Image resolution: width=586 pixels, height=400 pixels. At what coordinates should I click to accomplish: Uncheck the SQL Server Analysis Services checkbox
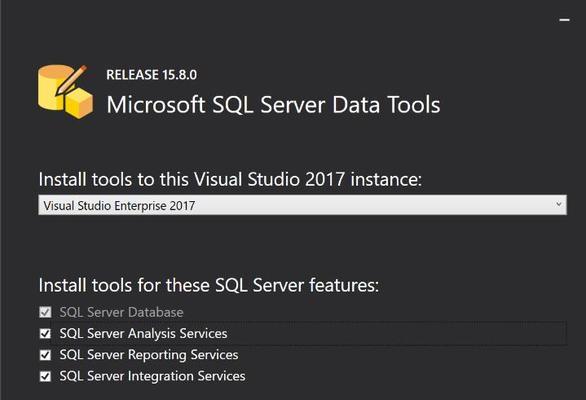(45, 333)
